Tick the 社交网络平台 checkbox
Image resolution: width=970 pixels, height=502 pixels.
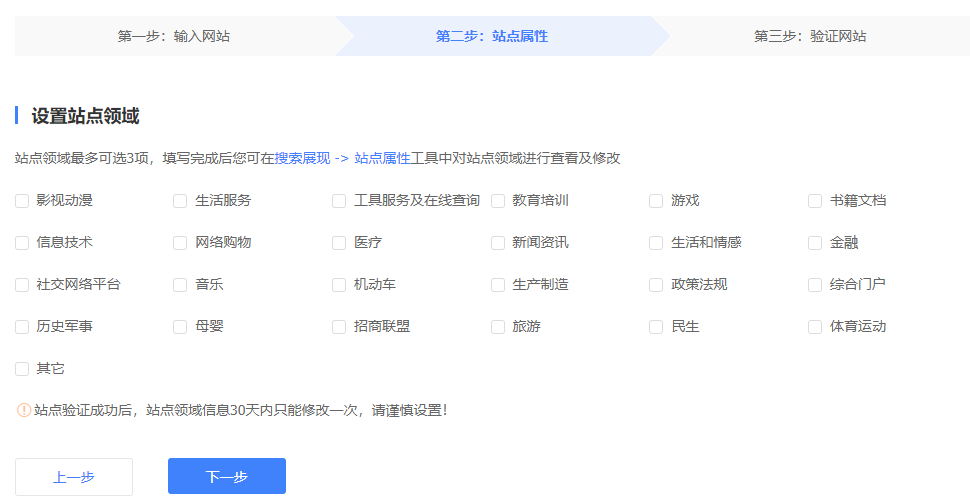pos(22,285)
